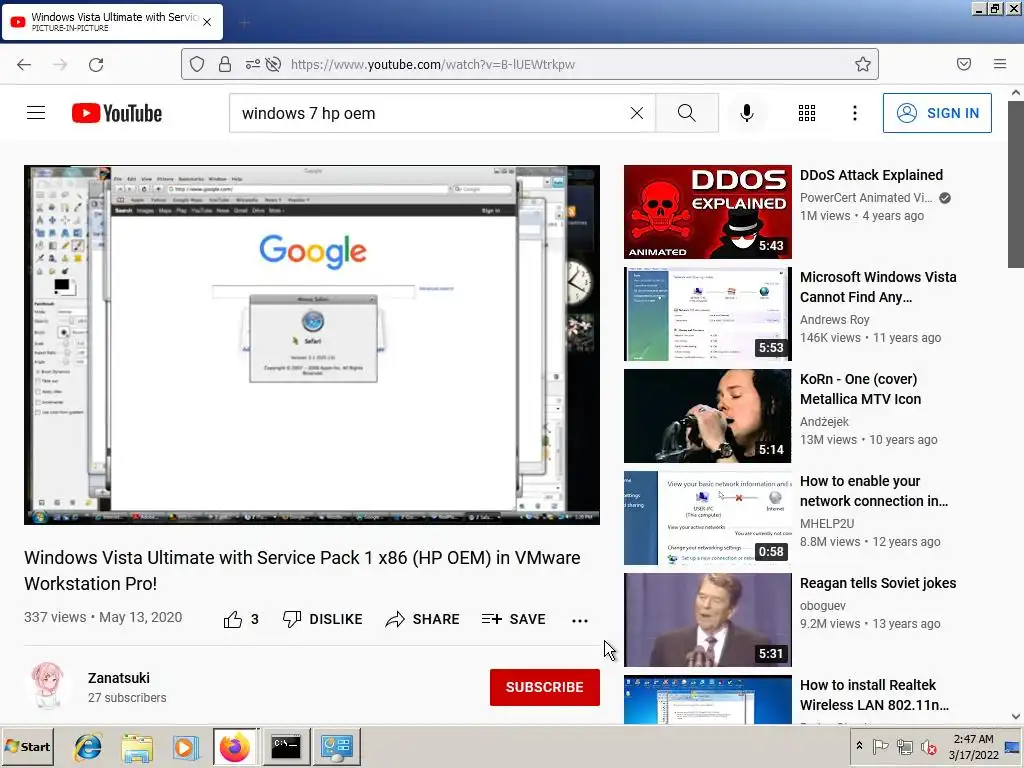Viewport: 1024px width, 768px height.
Task: Click the MHELP2U channel name
Action: tap(827, 523)
